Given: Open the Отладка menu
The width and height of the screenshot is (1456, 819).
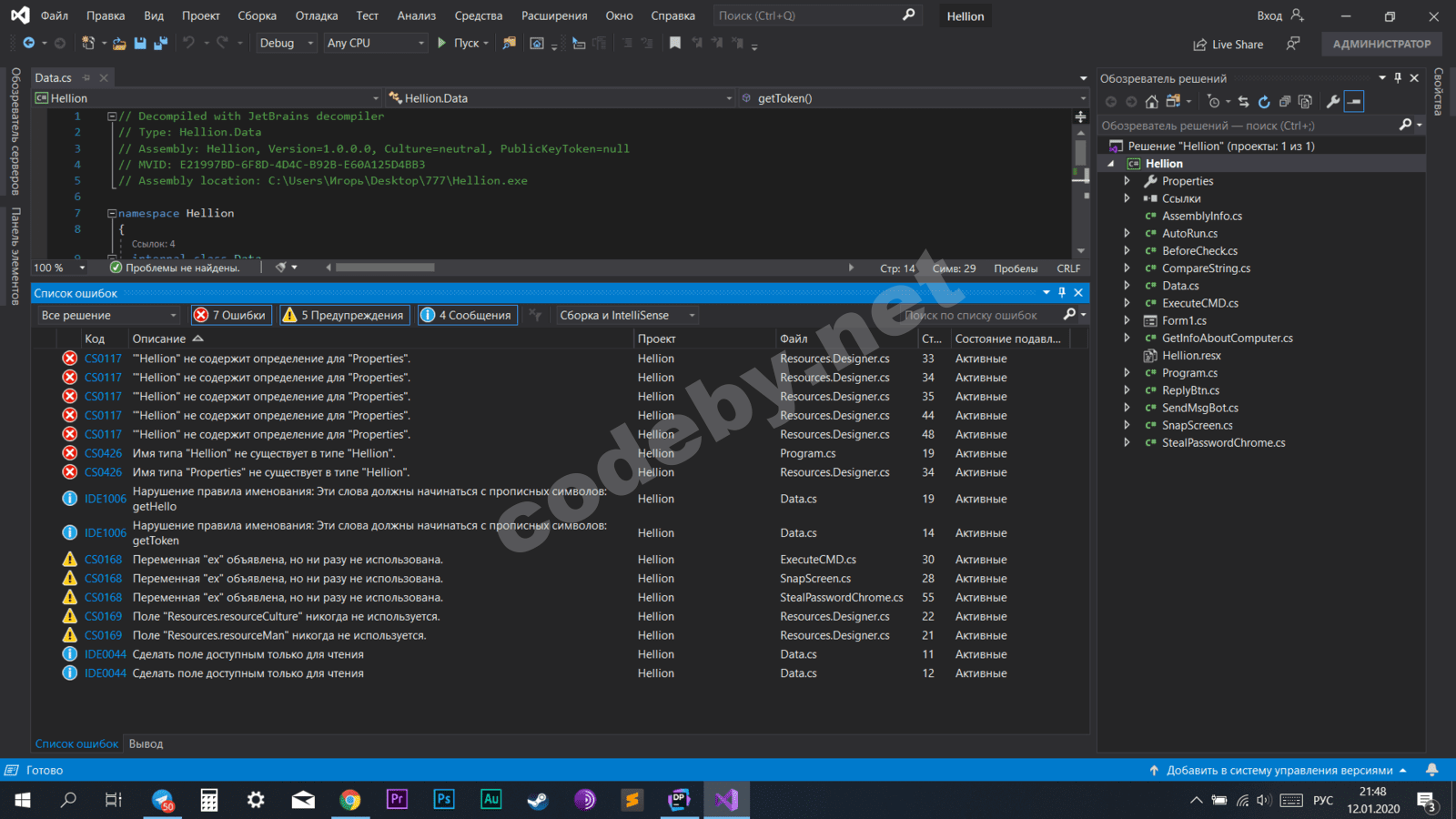Looking at the screenshot, I should 317,15.
